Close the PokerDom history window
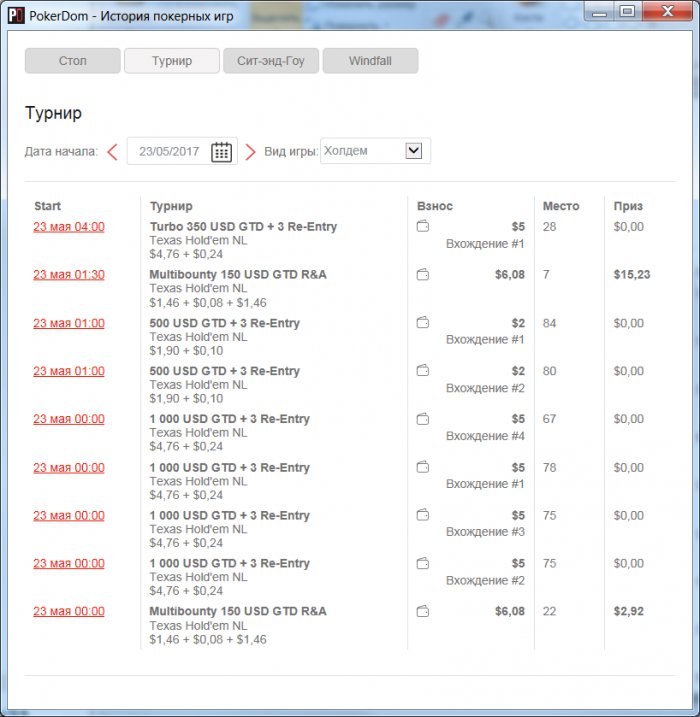This screenshot has height=717, width=700. (668, 11)
